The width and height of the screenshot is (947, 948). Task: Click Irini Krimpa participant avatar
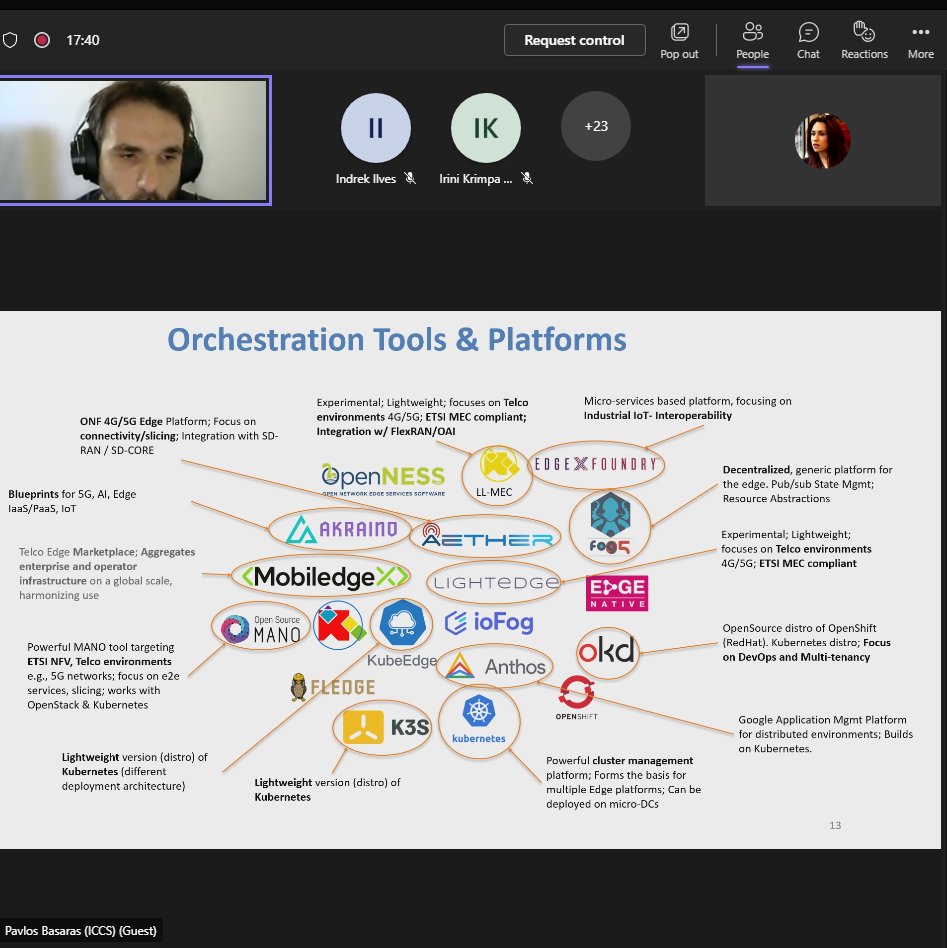coord(486,128)
